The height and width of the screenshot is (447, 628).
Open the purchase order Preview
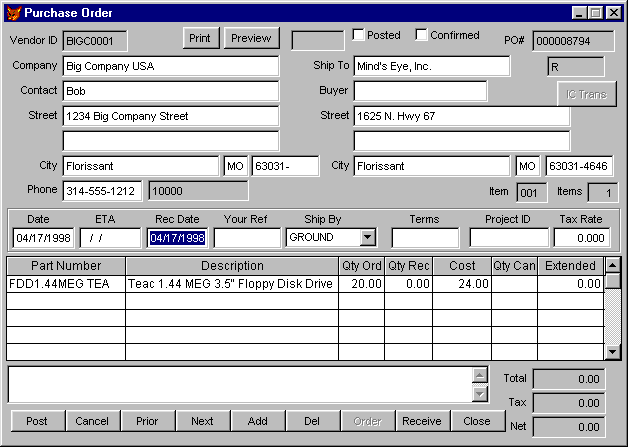(251, 38)
